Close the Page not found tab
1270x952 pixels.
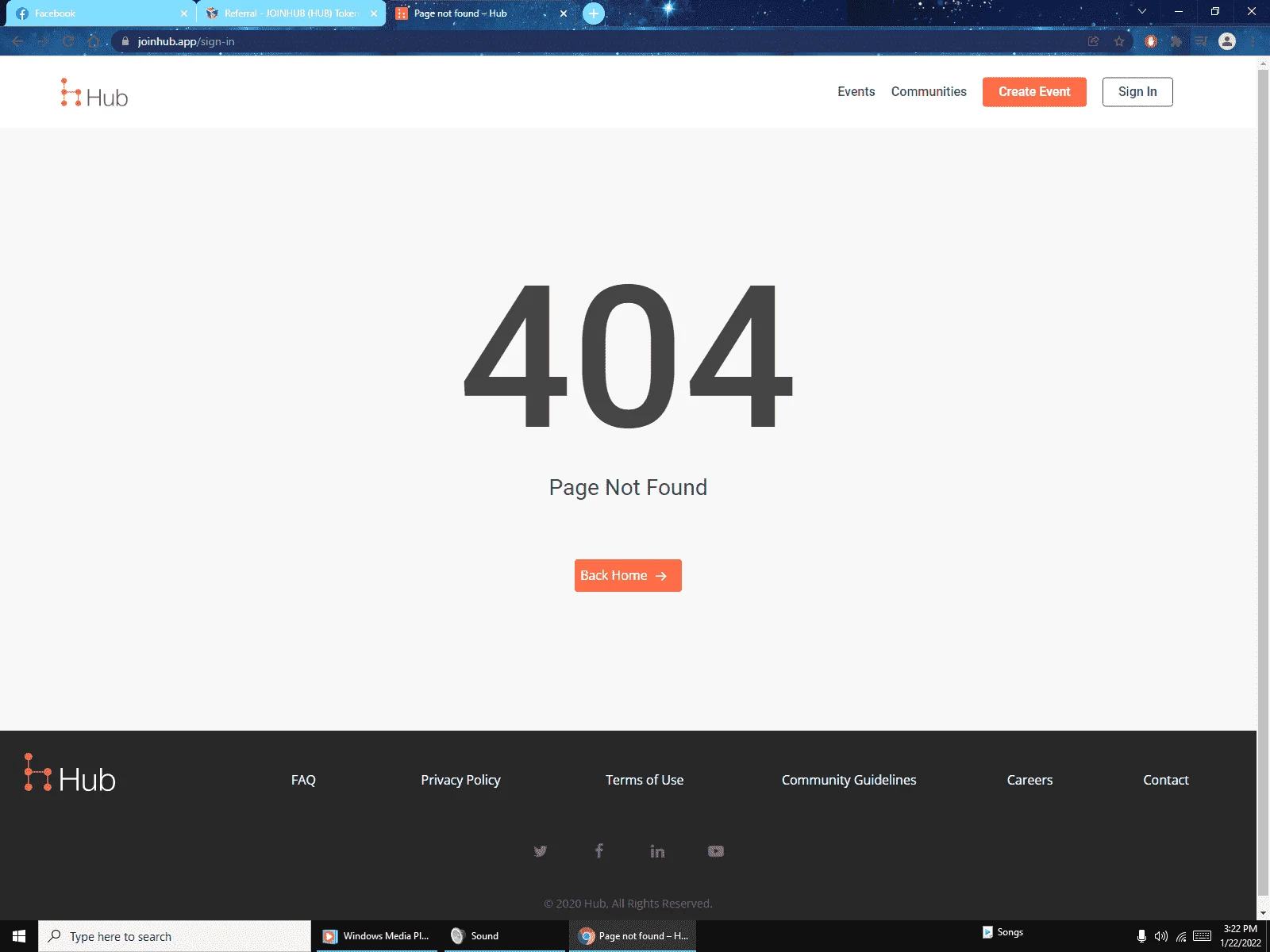point(564,13)
